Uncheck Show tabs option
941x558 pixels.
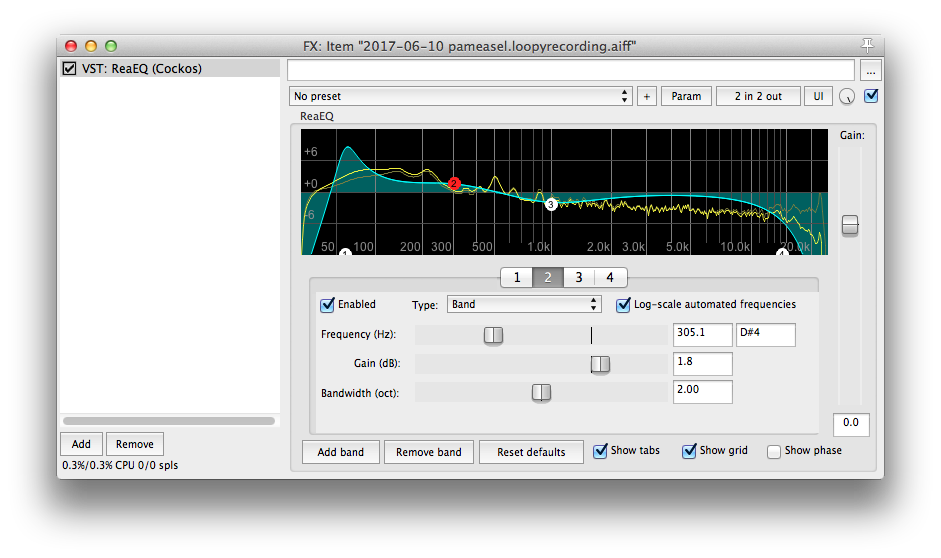600,451
